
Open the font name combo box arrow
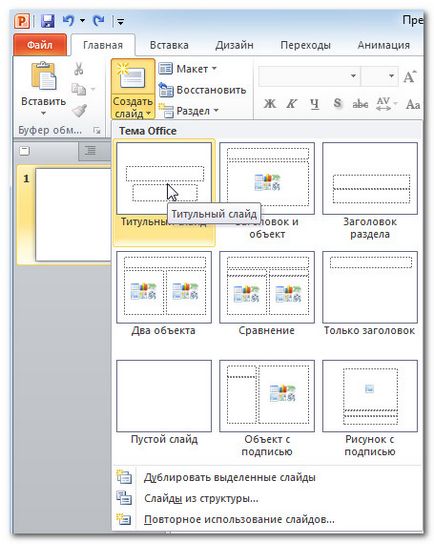(353, 76)
